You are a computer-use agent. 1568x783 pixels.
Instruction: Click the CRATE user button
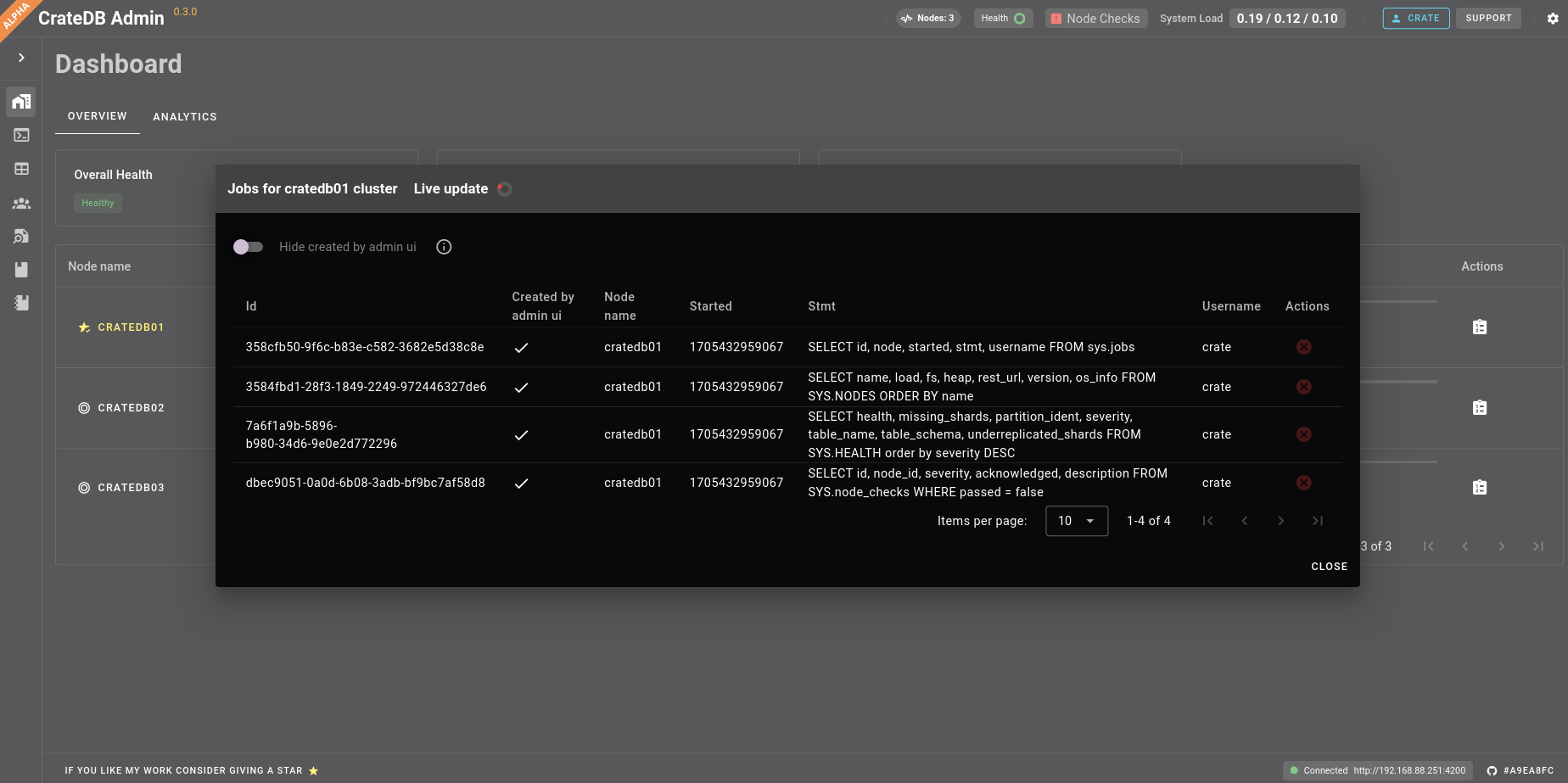(x=1416, y=18)
